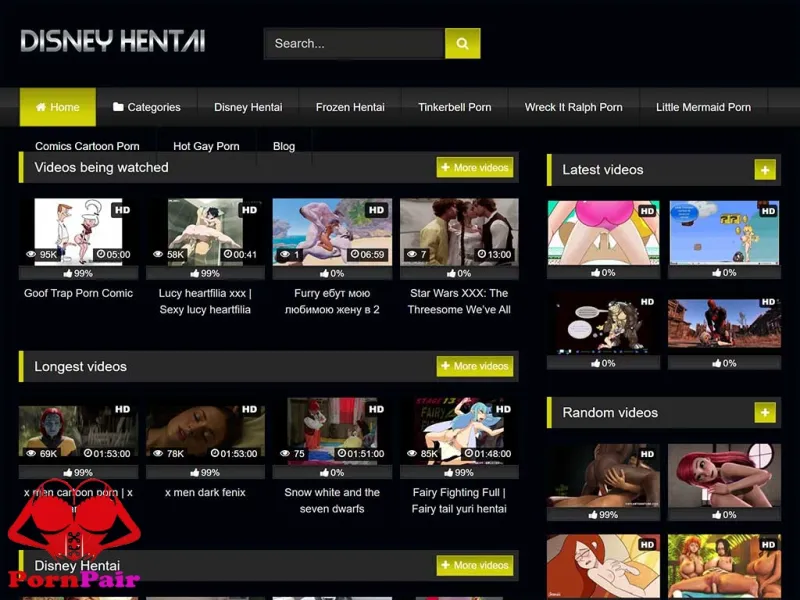Click the 13:00 duration label

(494, 254)
